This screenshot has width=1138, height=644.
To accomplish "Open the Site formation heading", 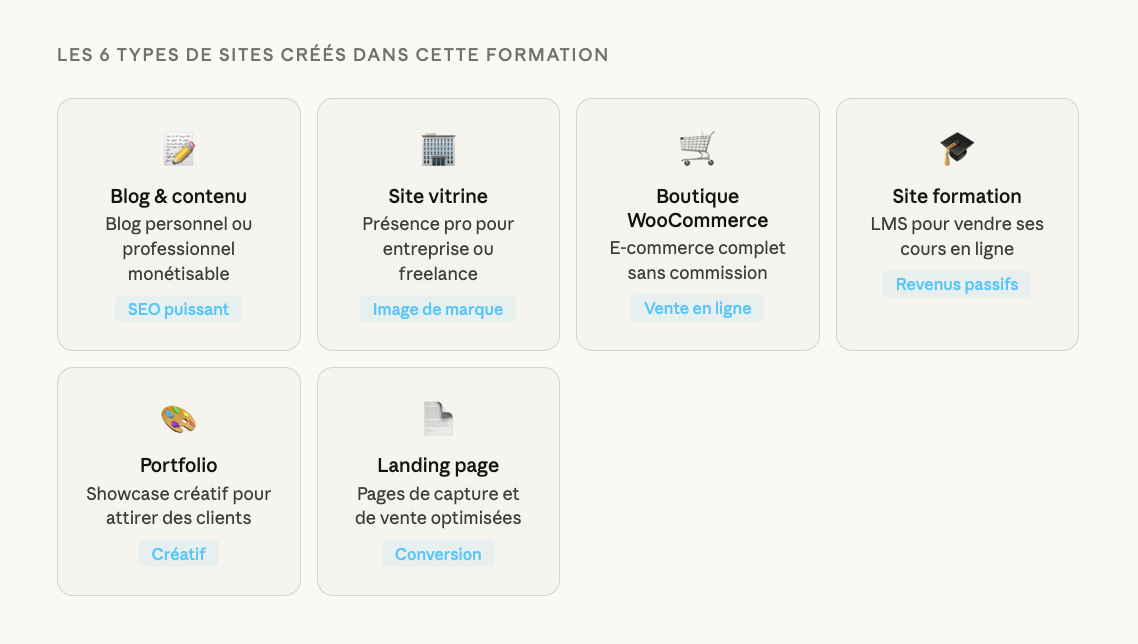I will tap(957, 197).
